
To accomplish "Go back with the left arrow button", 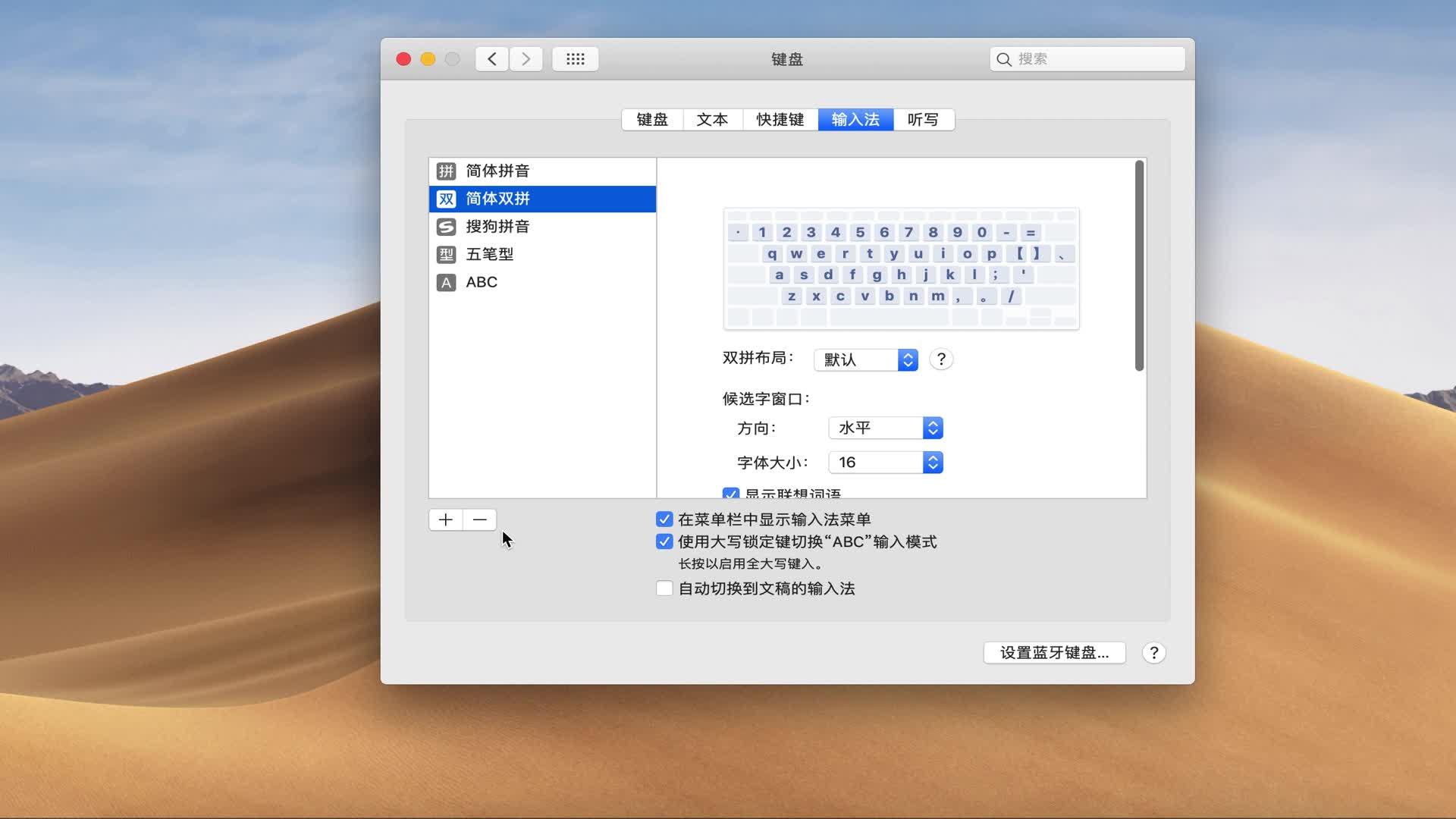I will [492, 59].
